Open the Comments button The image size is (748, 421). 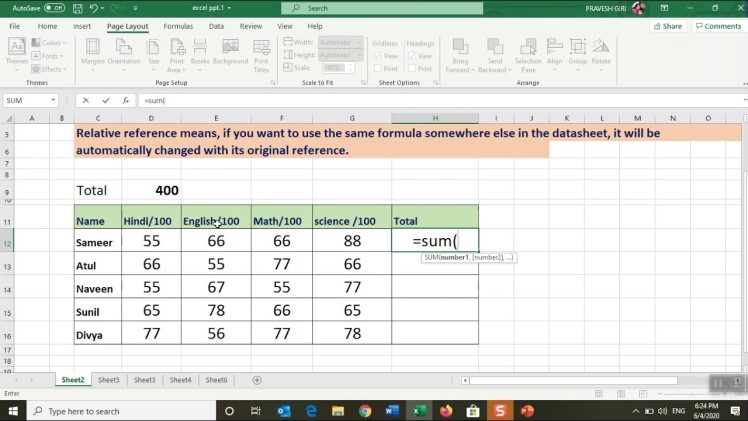pos(718,26)
